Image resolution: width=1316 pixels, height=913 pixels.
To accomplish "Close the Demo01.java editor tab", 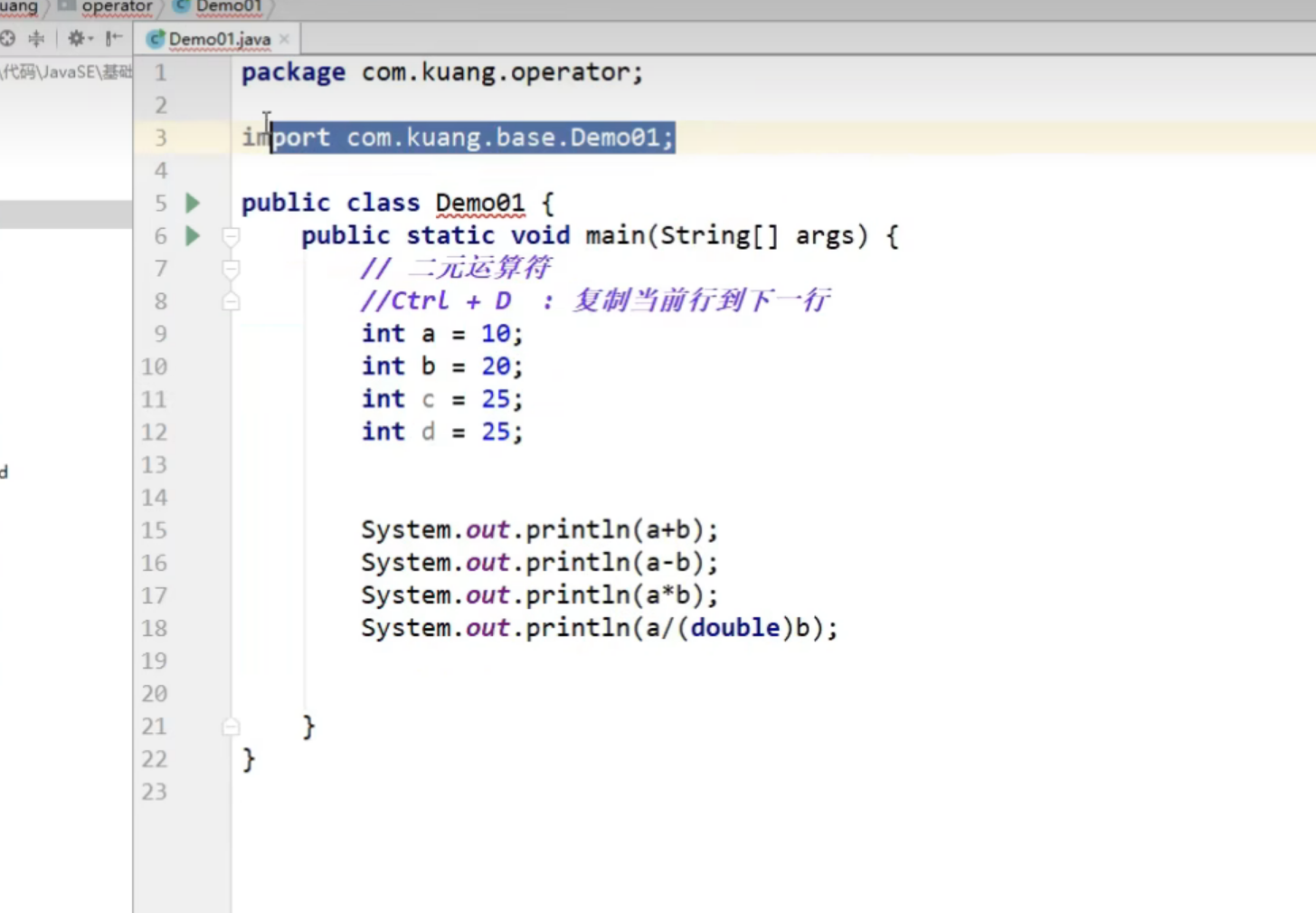I will pyautogui.click(x=284, y=39).
